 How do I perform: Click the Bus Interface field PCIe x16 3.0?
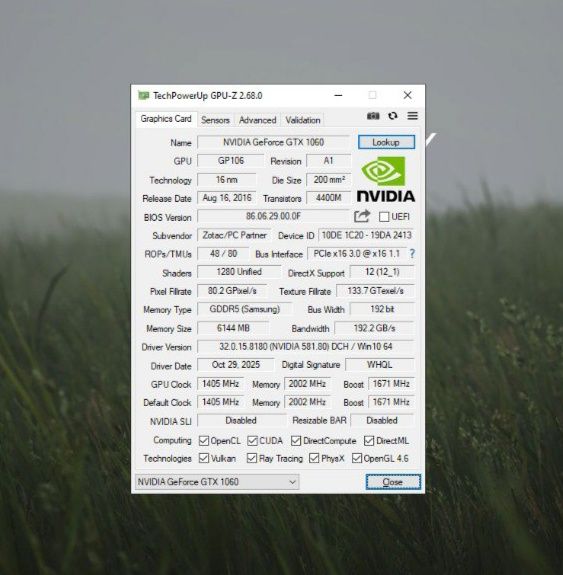tap(357, 253)
